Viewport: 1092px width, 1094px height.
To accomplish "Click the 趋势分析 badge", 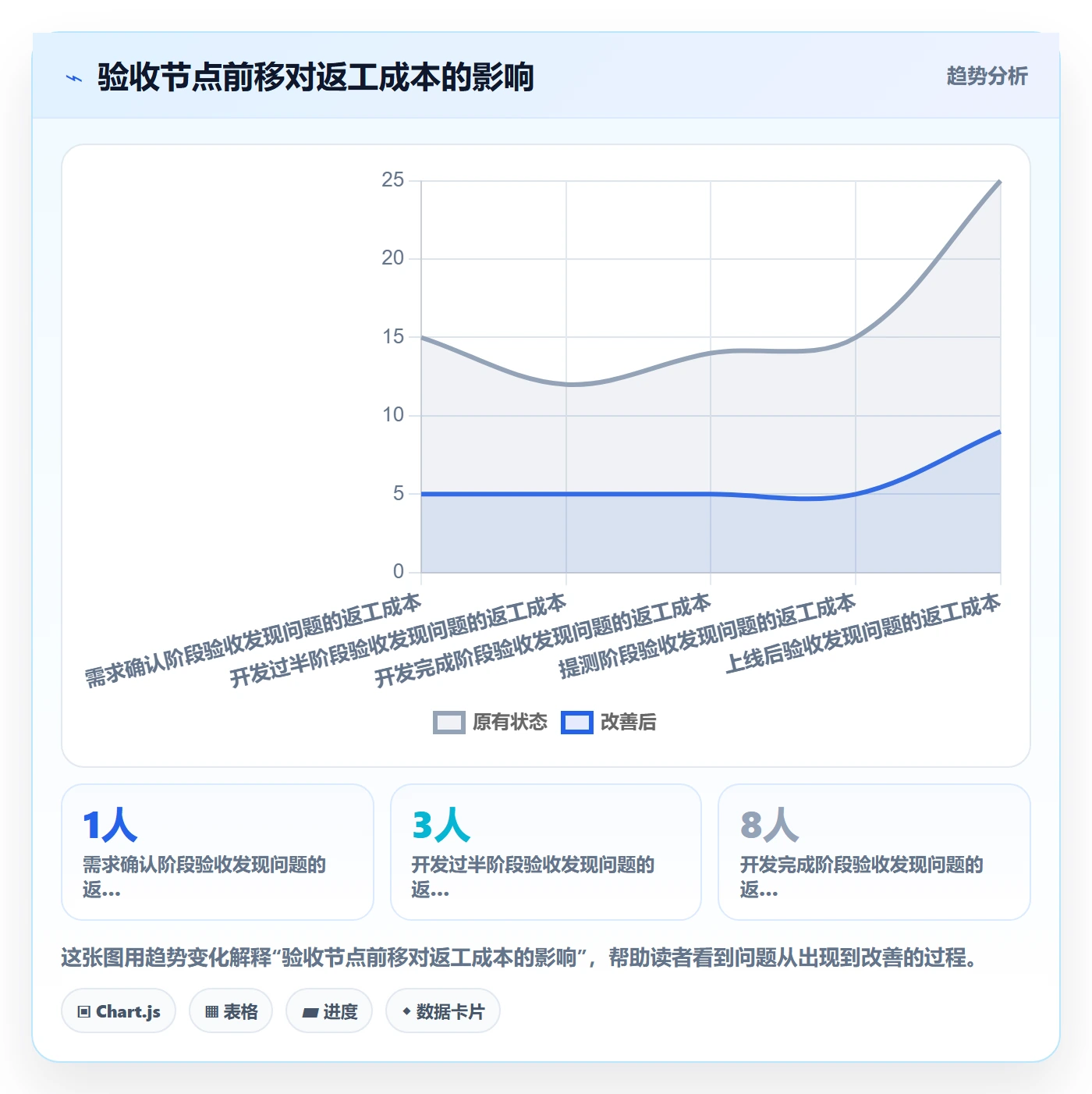I will pos(987,76).
